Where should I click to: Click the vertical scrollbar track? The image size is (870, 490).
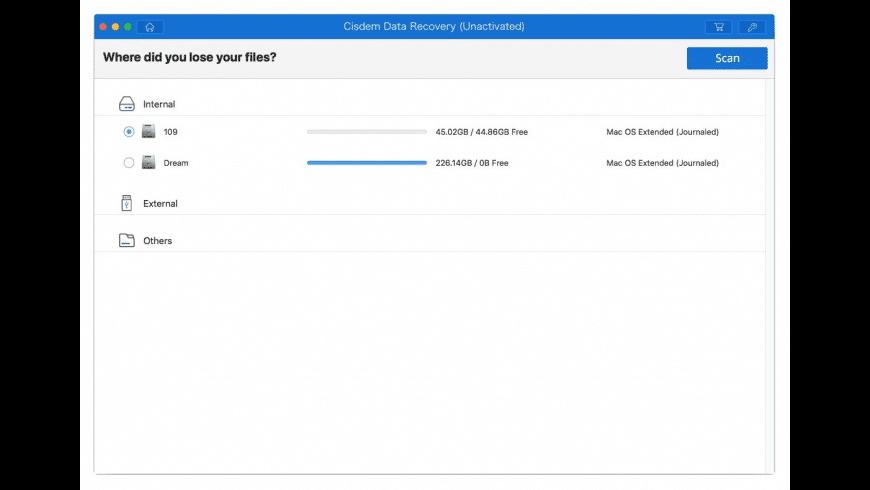(770, 276)
